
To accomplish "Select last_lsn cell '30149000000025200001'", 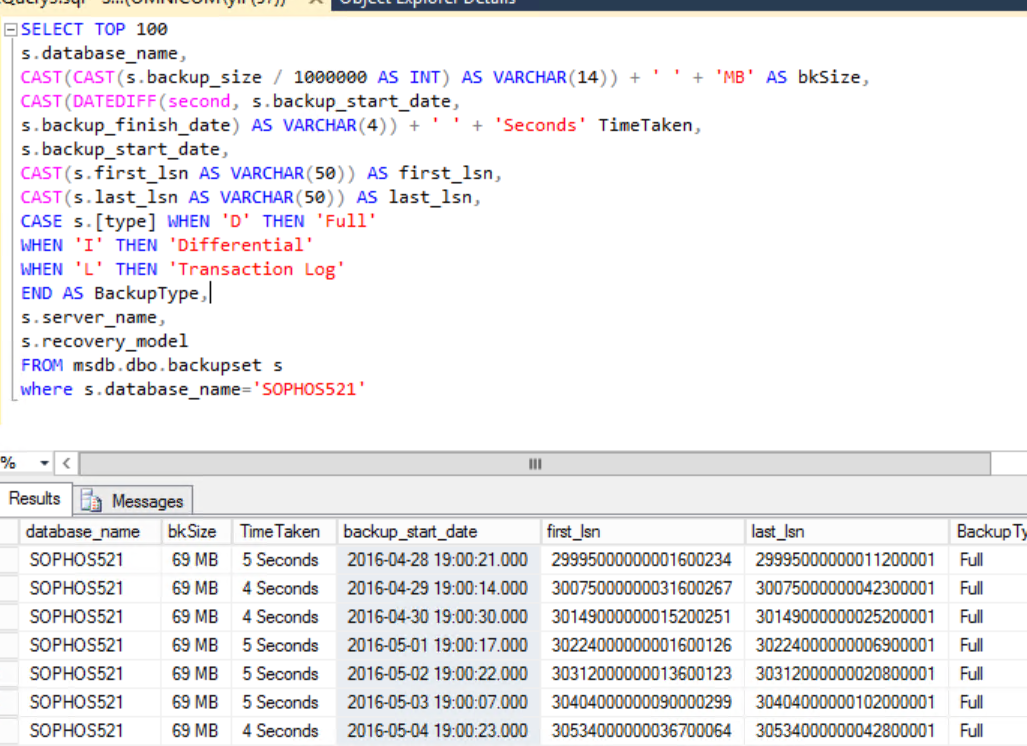I will (x=846, y=617).
